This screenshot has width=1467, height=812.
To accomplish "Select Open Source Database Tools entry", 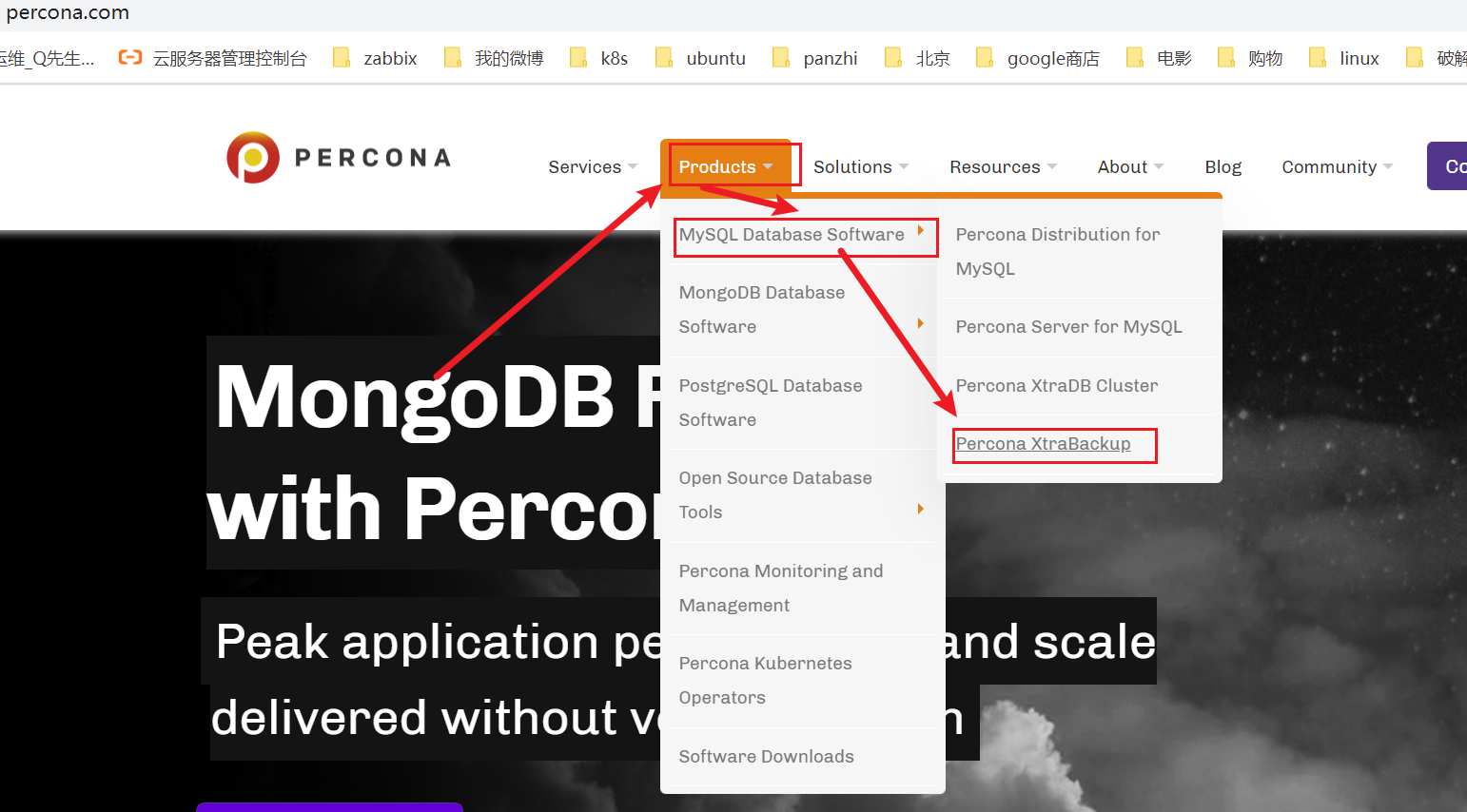I will pyautogui.click(x=775, y=494).
